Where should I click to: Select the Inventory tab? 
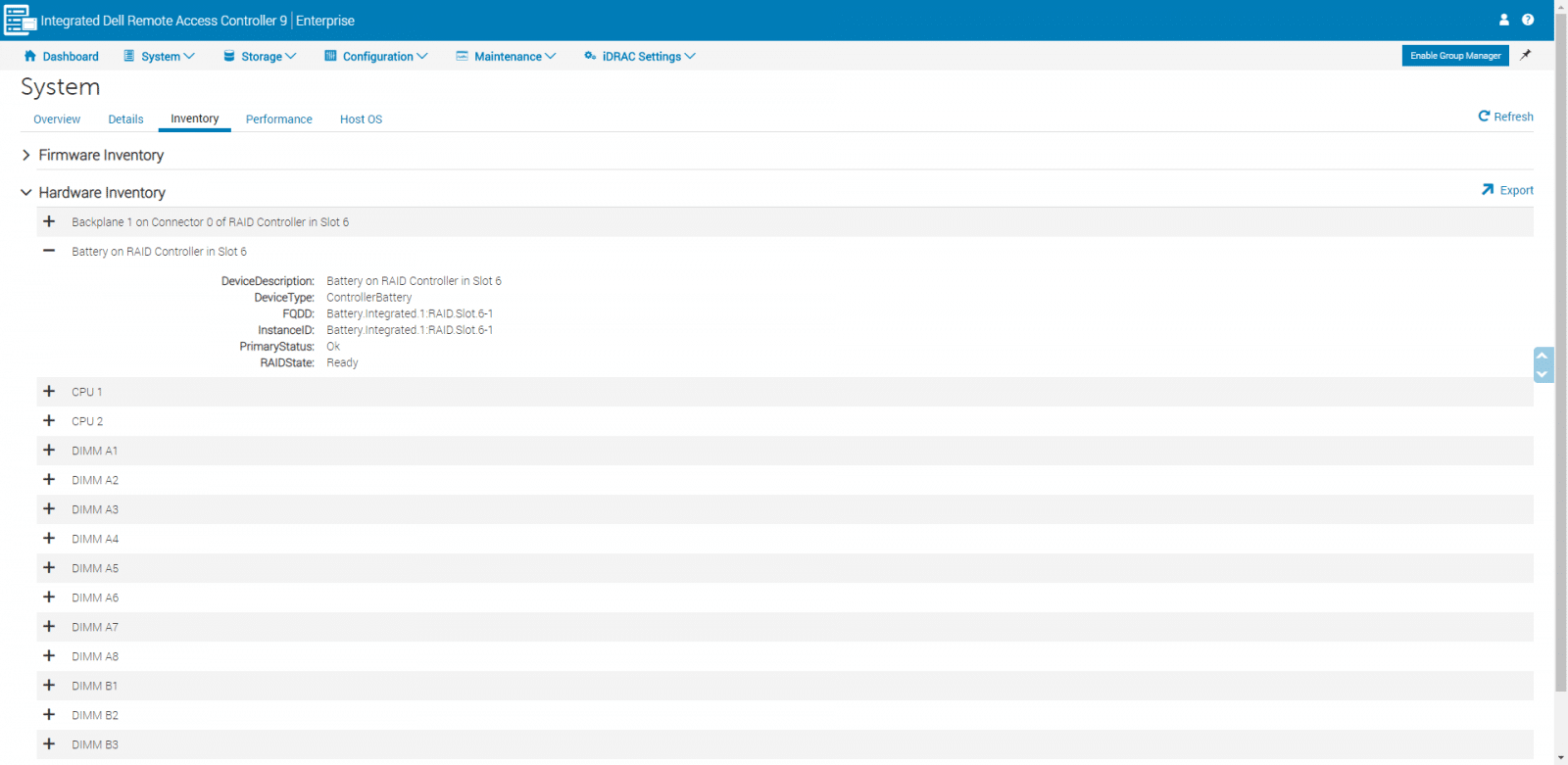point(194,119)
